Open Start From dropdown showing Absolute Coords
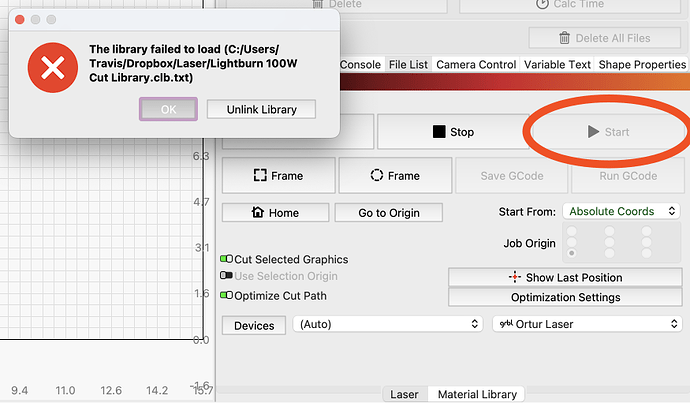Image resolution: width=690 pixels, height=403 pixels. 621,211
